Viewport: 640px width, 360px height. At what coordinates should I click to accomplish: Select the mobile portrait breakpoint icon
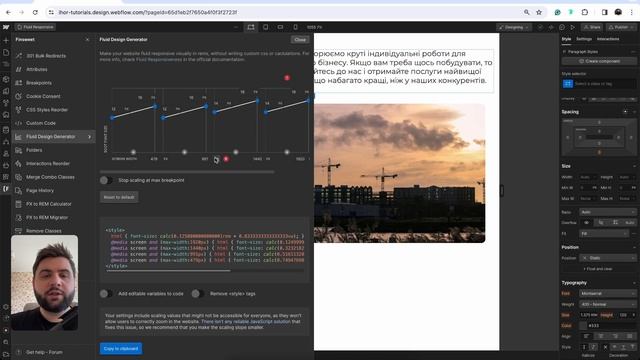295,27
